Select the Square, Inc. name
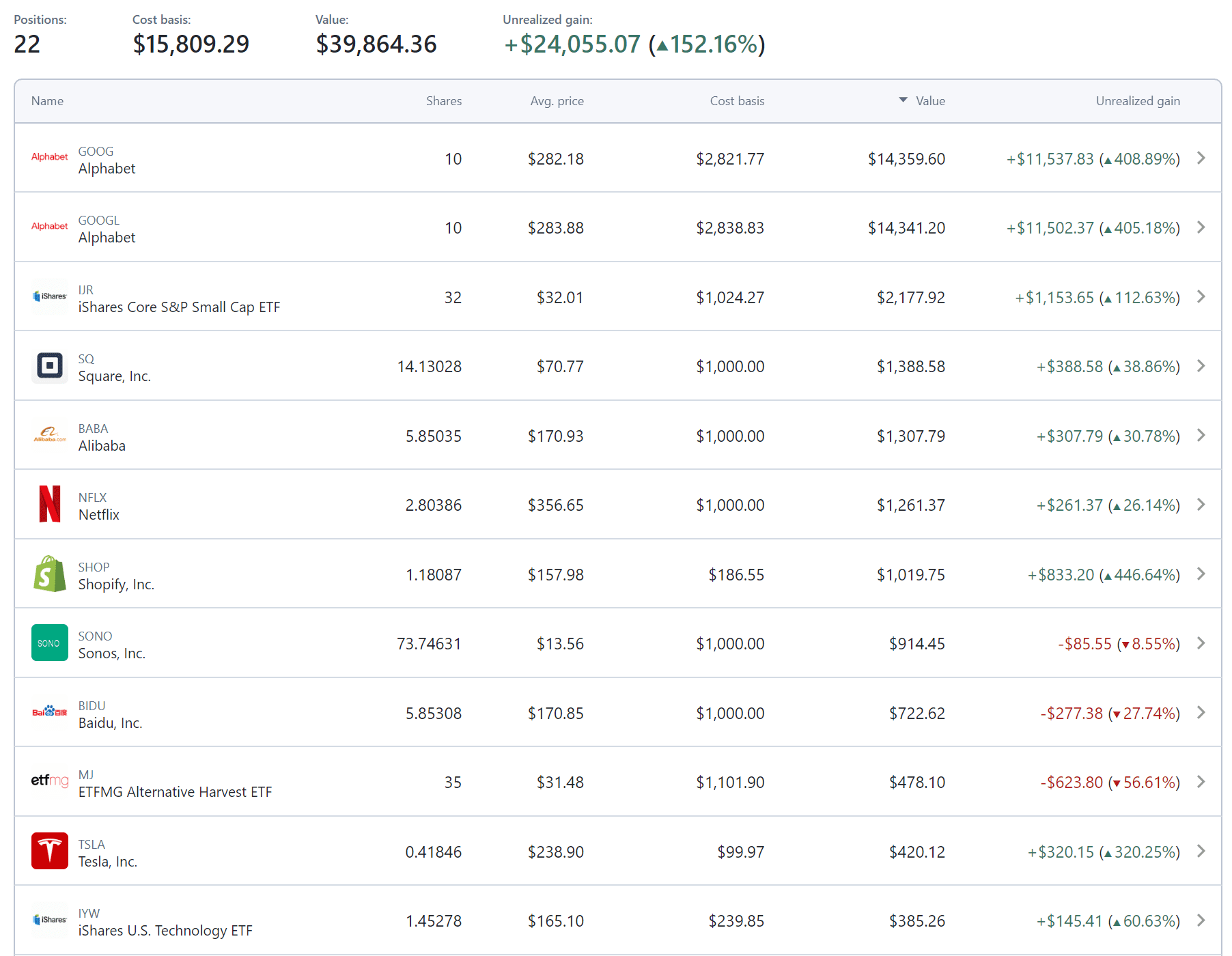 [114, 376]
